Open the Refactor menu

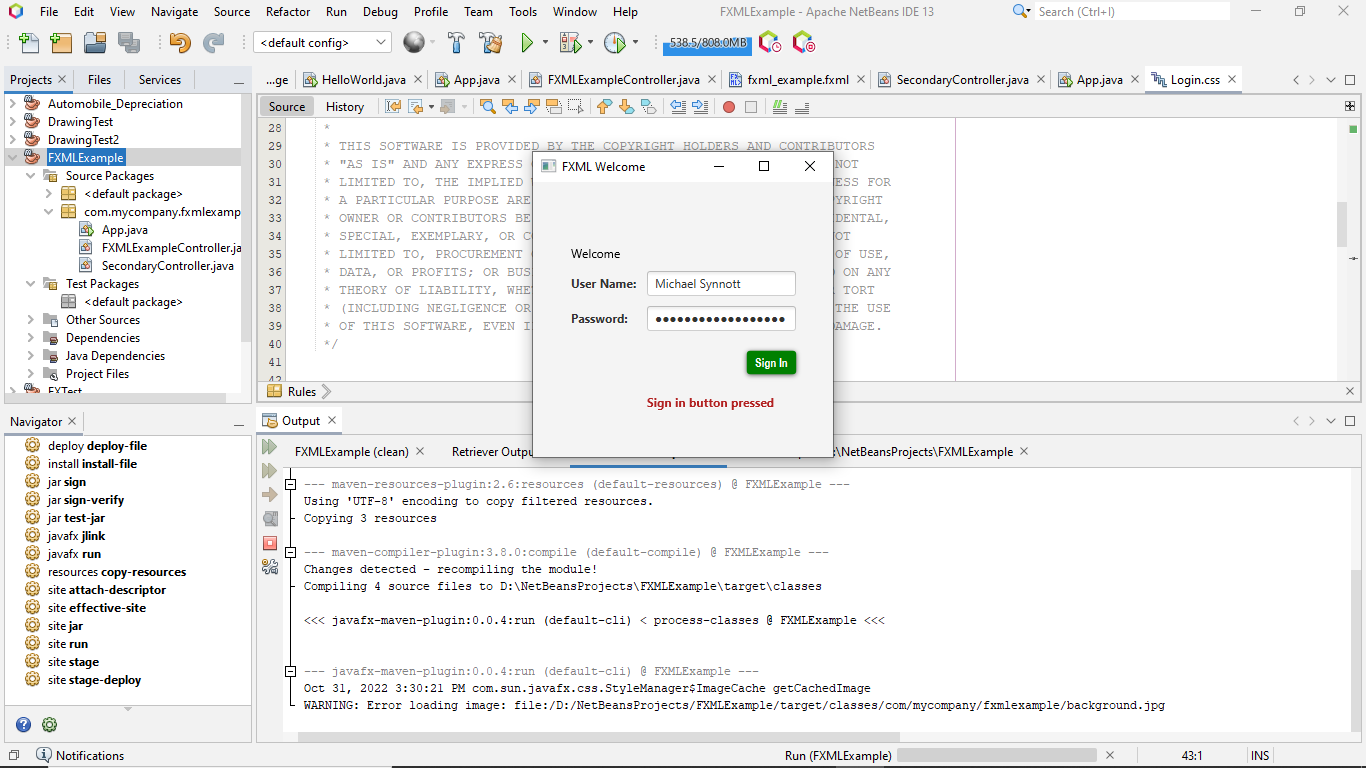coord(287,12)
